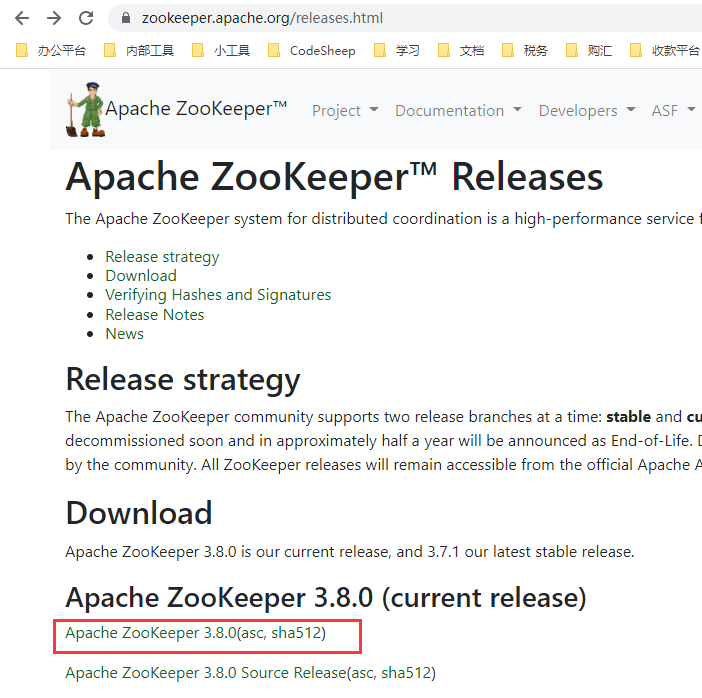Click the browser back arrow
The width and height of the screenshot is (702, 698).
[21, 18]
